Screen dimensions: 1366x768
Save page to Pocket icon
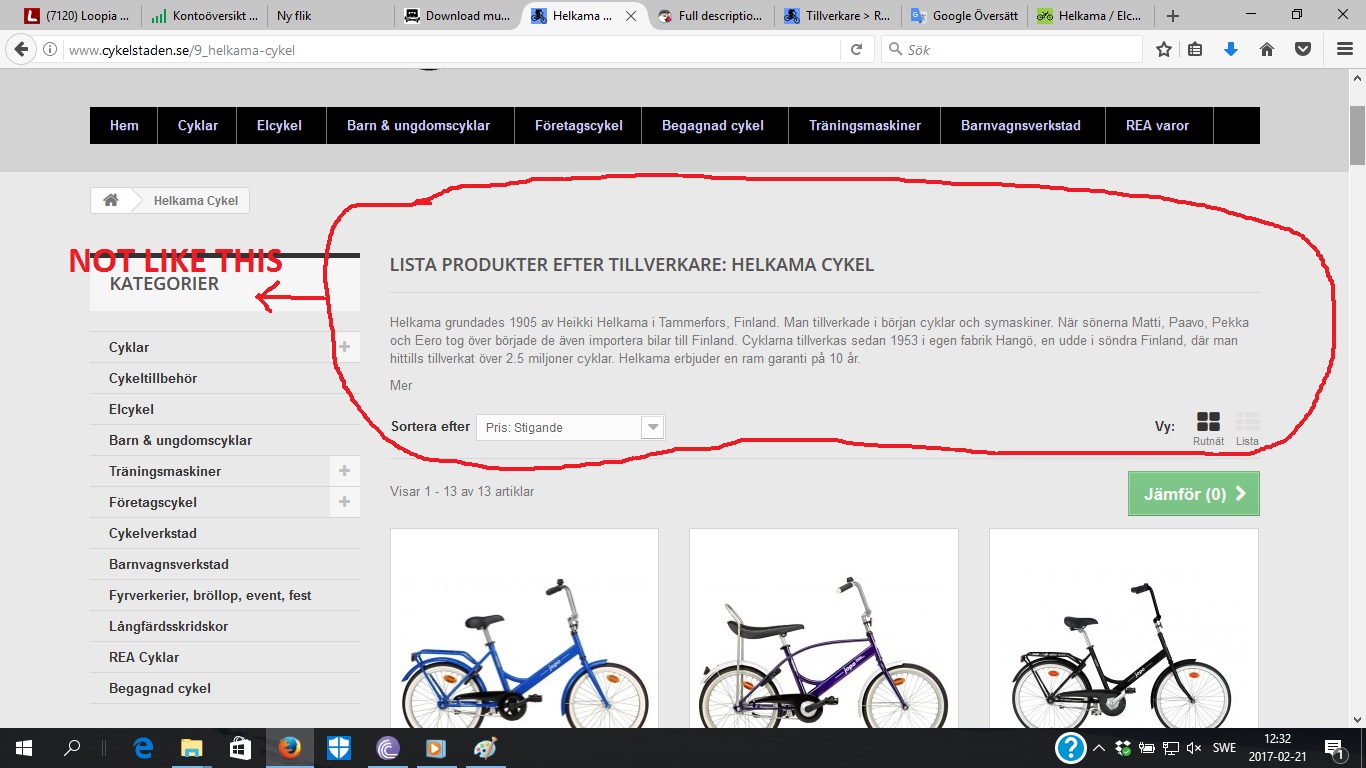click(x=1302, y=50)
